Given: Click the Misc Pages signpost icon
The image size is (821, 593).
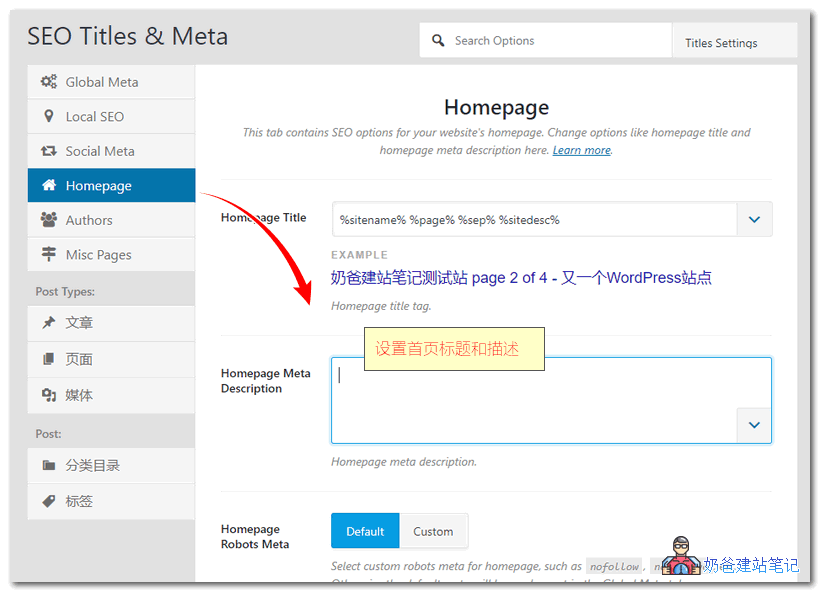Looking at the screenshot, I should 48,254.
